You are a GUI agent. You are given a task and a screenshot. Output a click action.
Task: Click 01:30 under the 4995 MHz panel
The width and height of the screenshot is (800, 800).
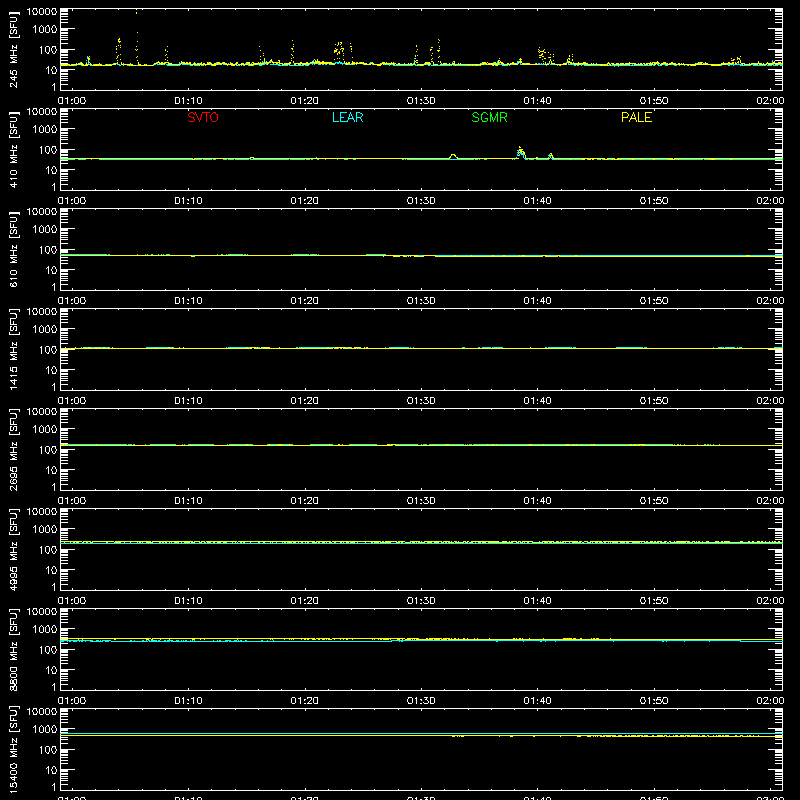coord(421,601)
